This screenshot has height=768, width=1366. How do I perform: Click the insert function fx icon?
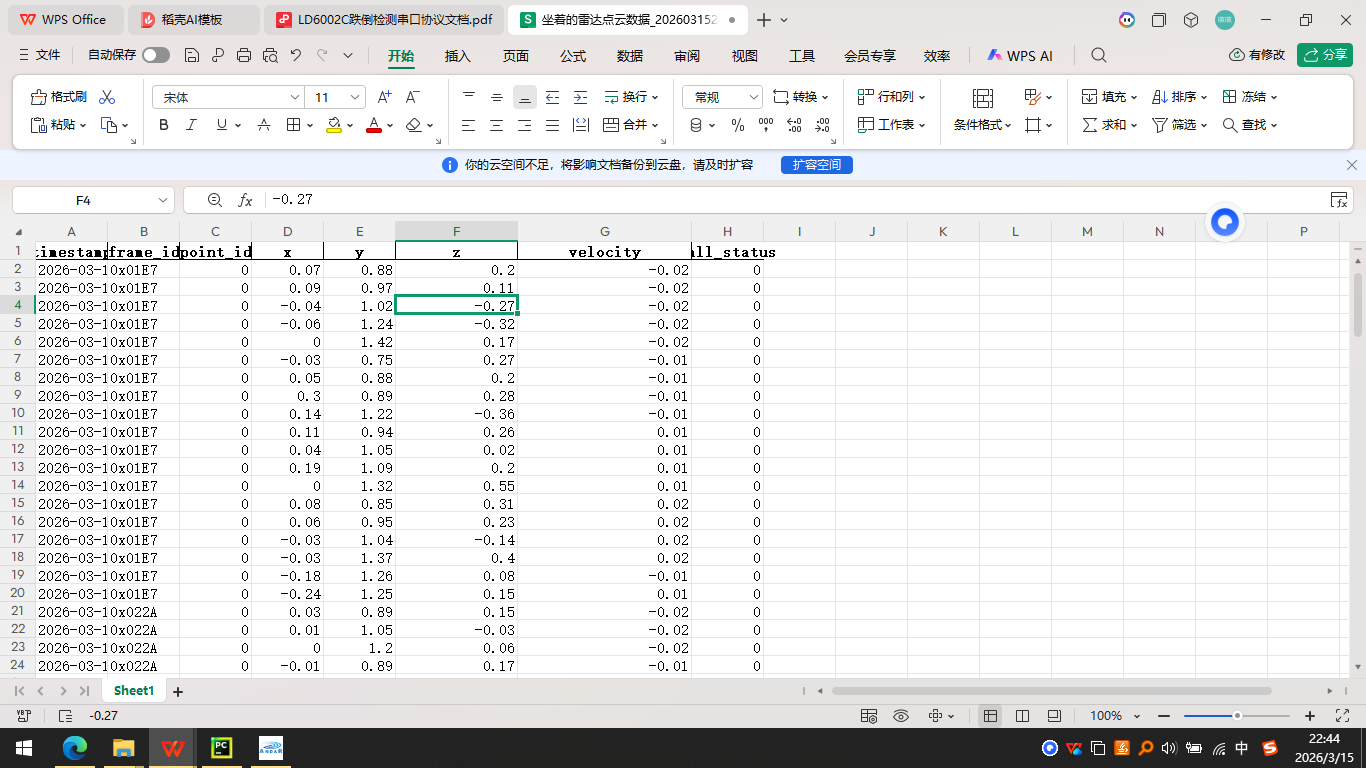(245, 200)
